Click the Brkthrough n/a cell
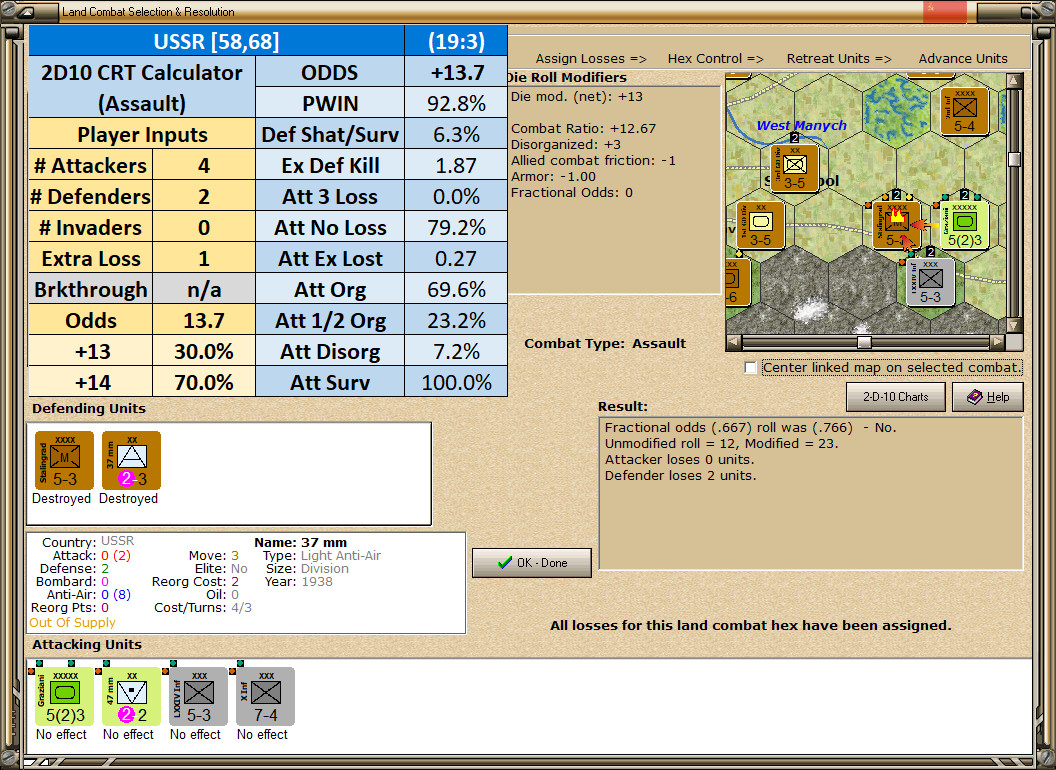 204,289
